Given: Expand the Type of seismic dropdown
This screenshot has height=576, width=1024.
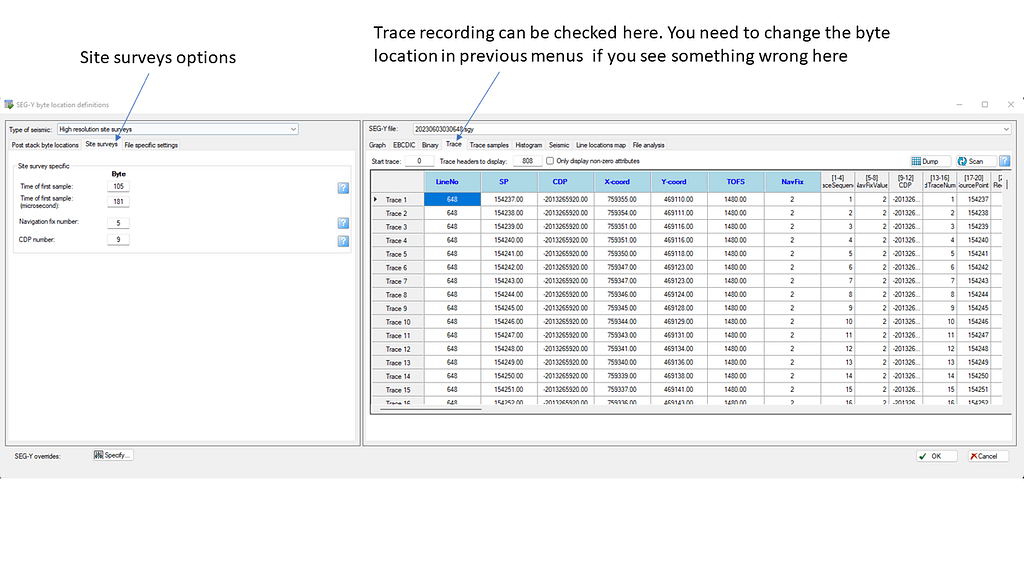Looking at the screenshot, I should pos(292,129).
